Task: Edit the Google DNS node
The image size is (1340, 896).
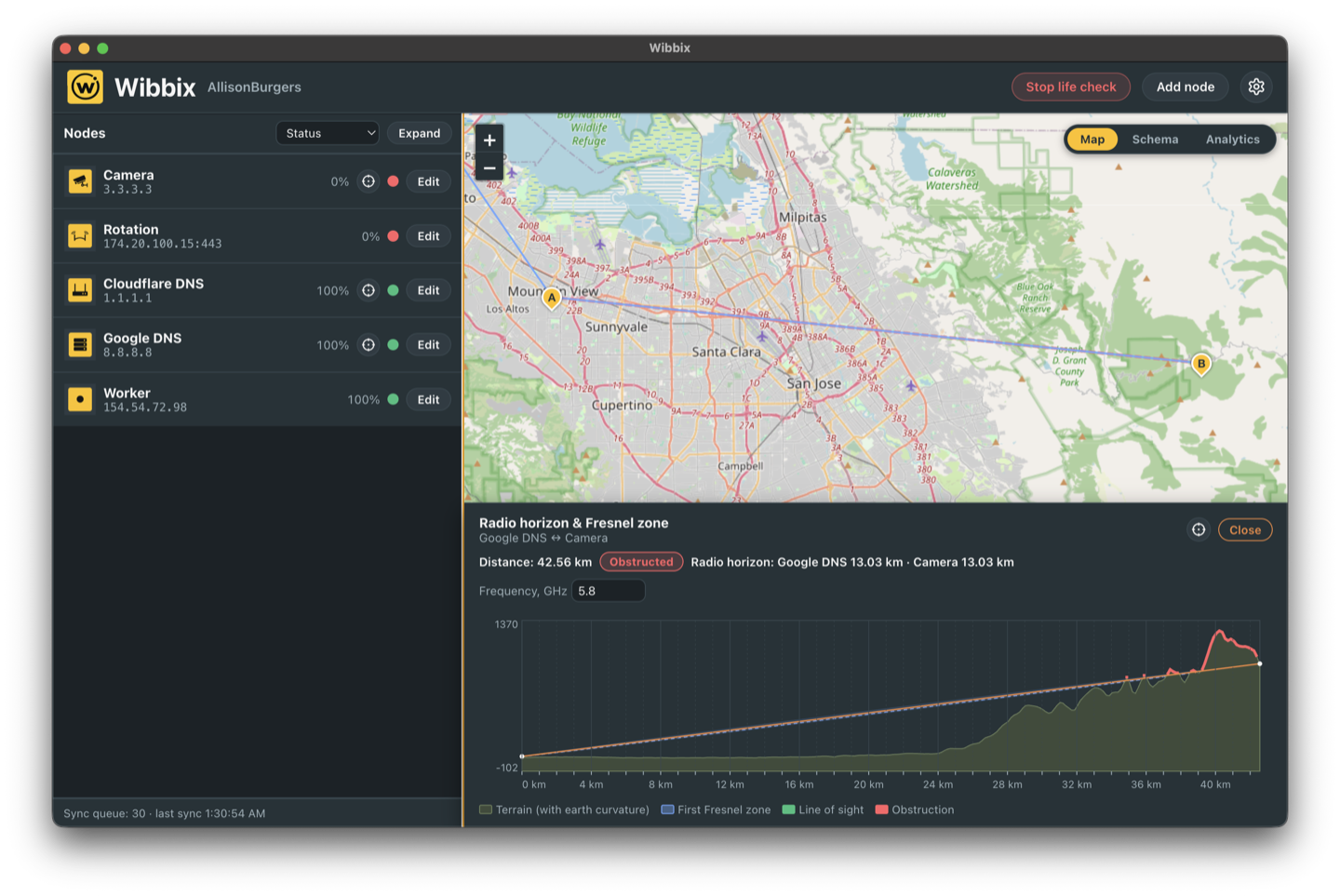Action: pyautogui.click(x=428, y=345)
